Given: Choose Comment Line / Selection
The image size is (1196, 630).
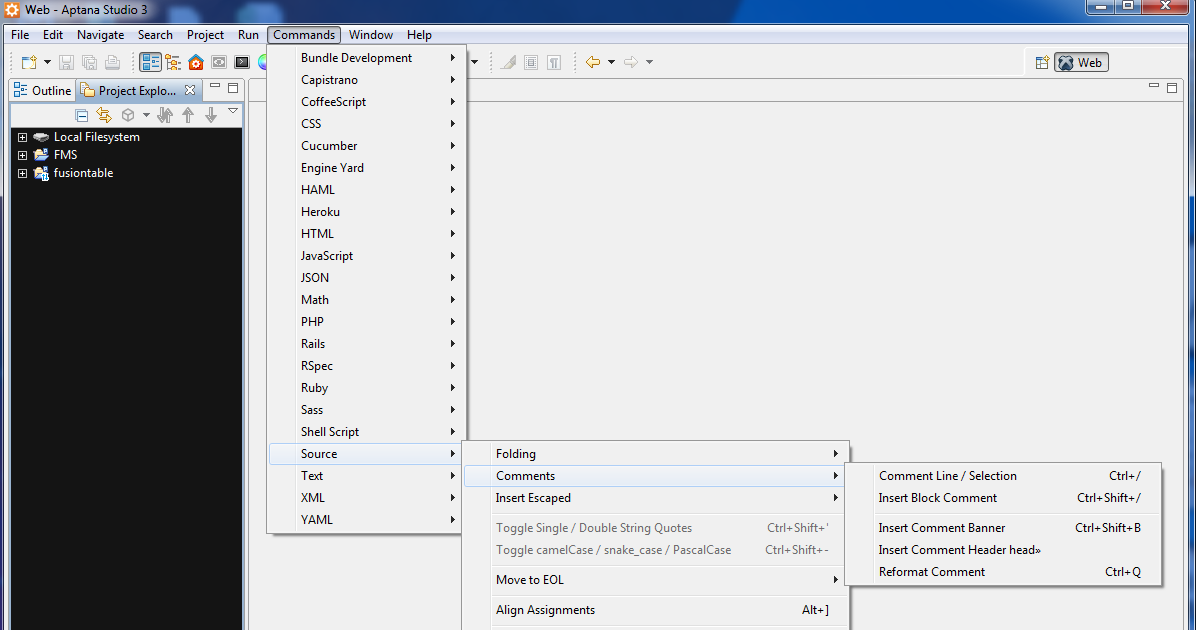Looking at the screenshot, I should pos(1003,476).
